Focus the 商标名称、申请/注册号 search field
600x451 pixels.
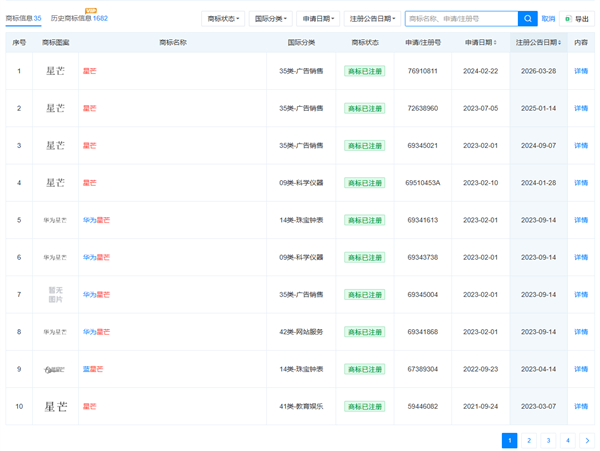pyautogui.click(x=461, y=18)
